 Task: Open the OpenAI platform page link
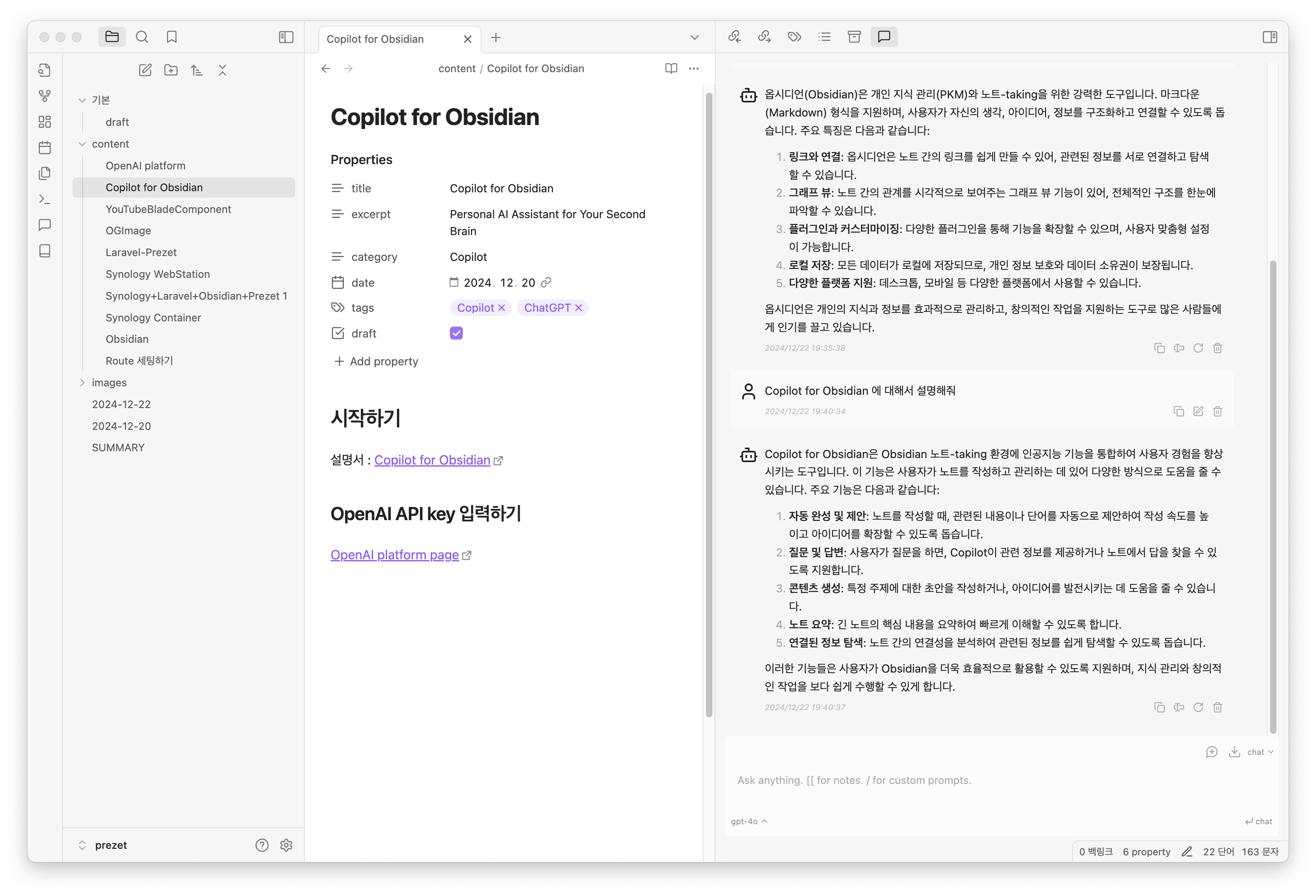395,555
